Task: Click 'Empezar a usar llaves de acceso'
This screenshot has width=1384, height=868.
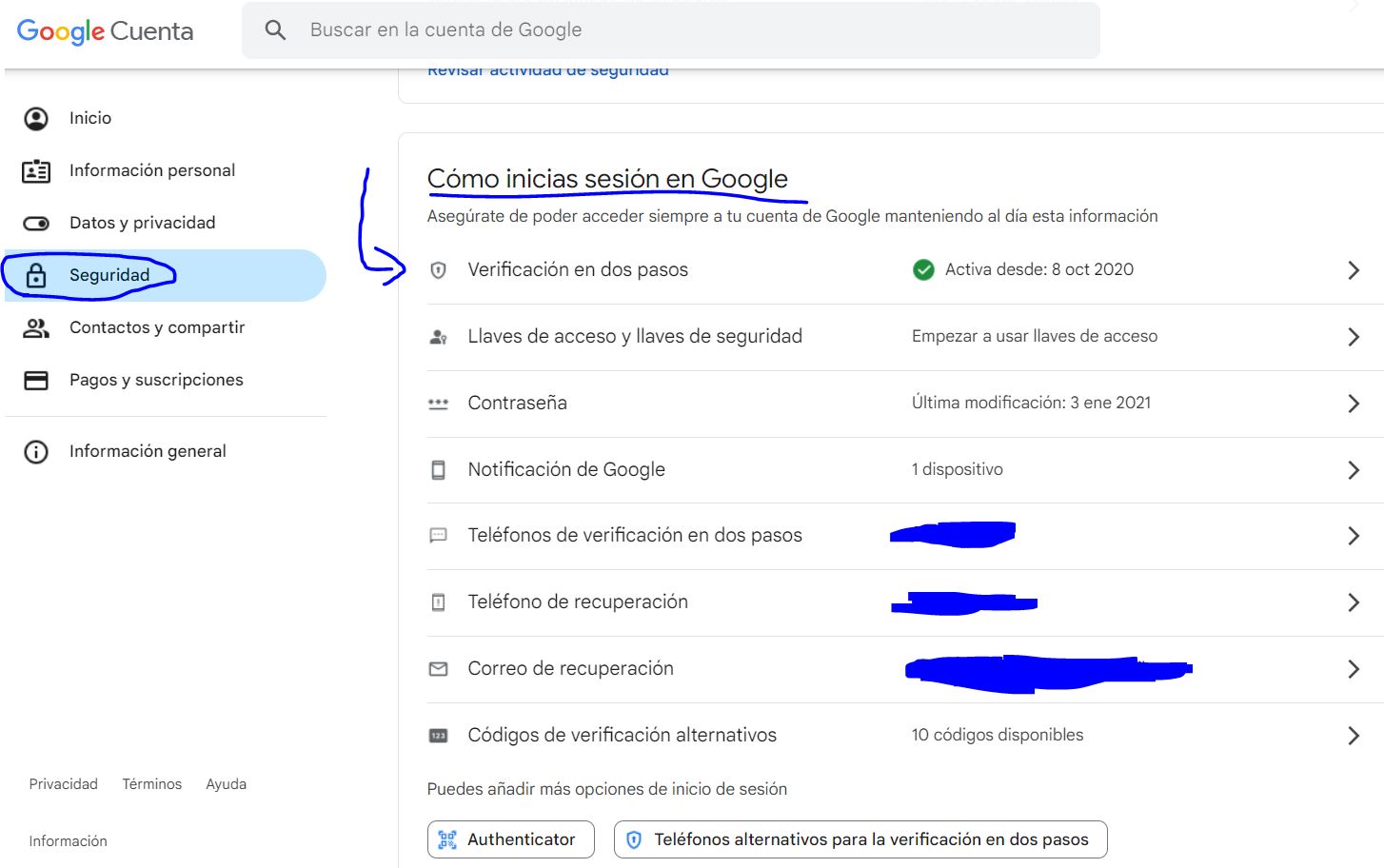Action: pyautogui.click(x=1035, y=337)
